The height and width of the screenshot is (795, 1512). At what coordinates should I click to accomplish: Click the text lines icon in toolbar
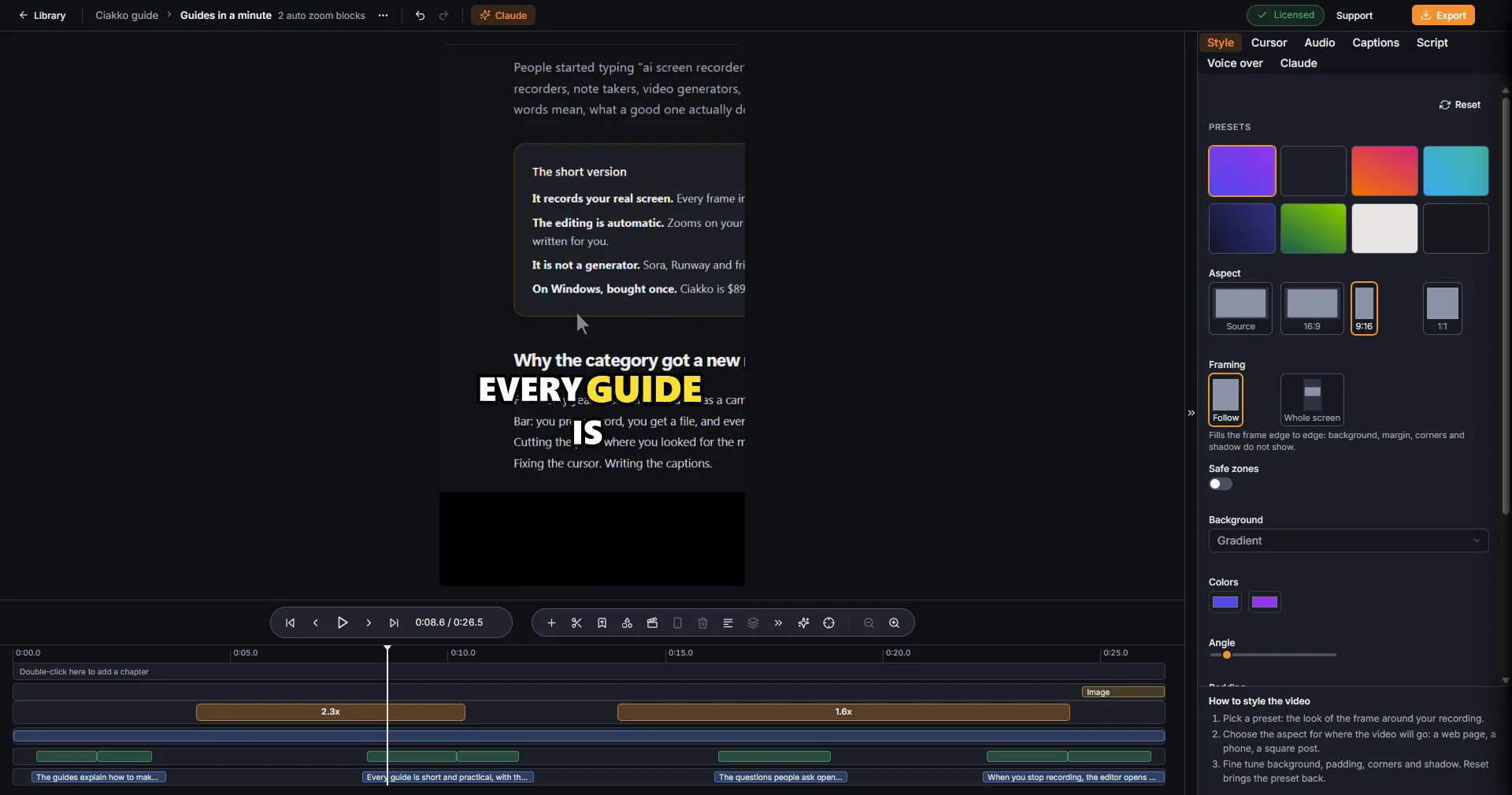click(x=728, y=622)
